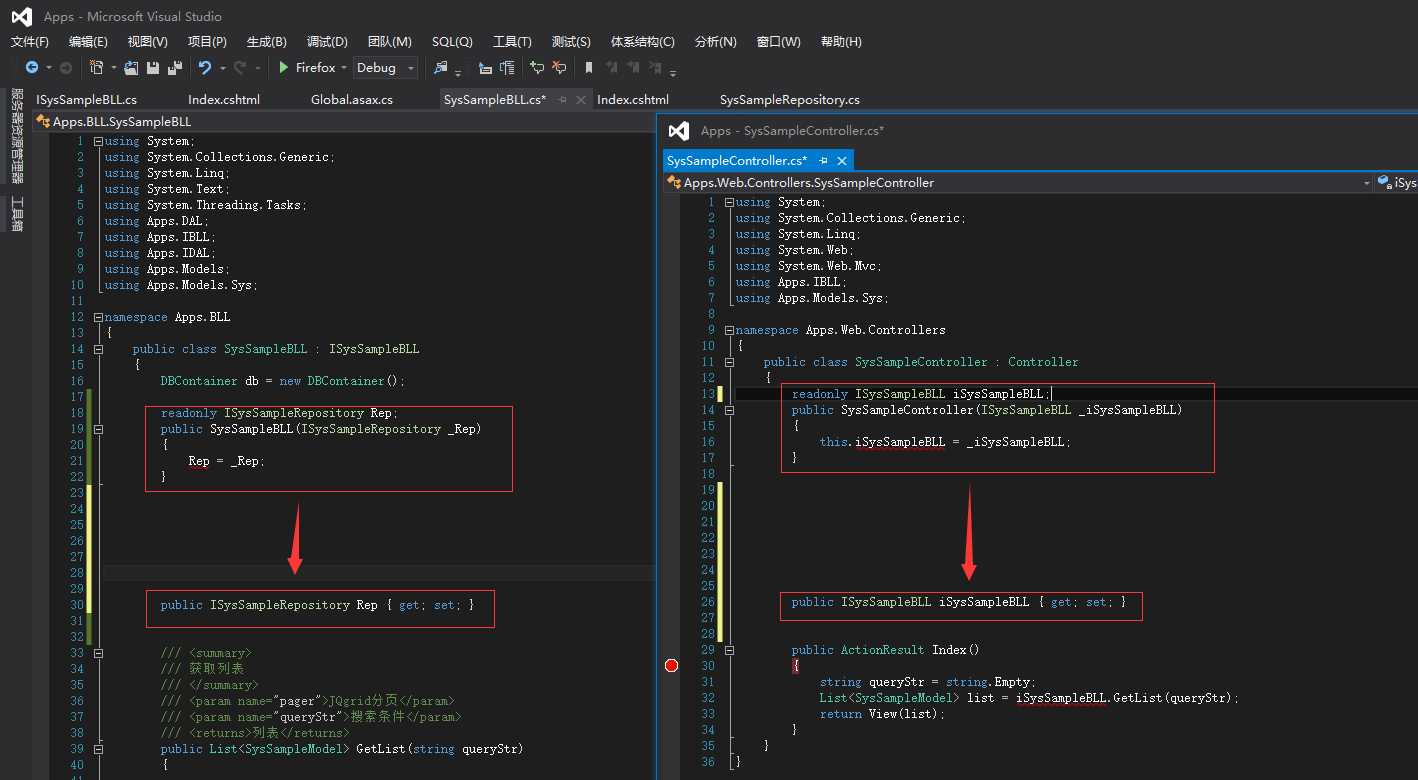Close the SysSampleController.cs* tab
Screen dimensions: 1418x780
842,161
